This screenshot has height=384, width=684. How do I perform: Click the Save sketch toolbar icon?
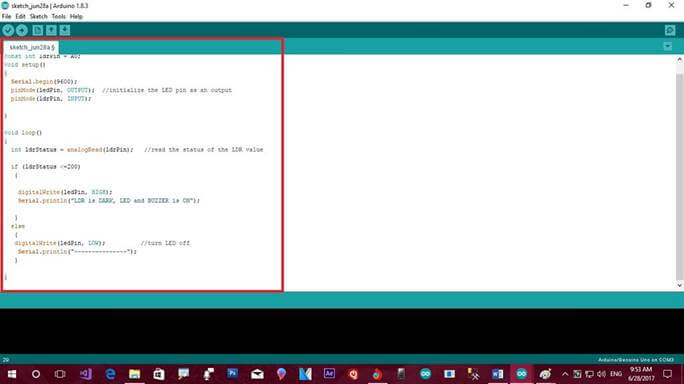(65, 30)
